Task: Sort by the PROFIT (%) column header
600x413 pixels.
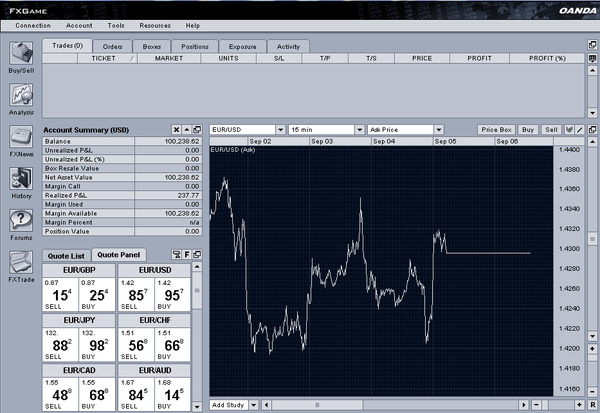Action: point(547,58)
